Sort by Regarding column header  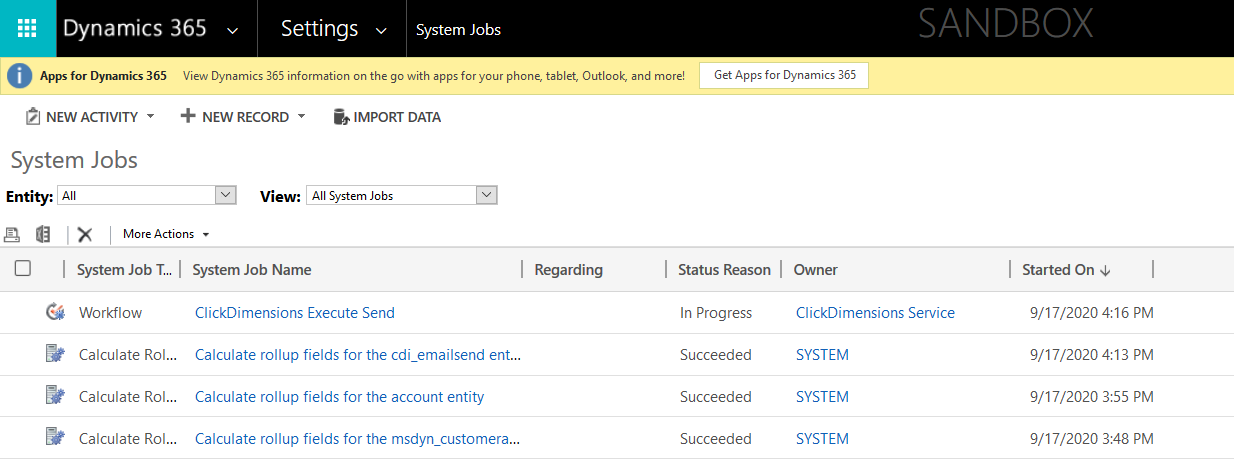[x=569, y=269]
